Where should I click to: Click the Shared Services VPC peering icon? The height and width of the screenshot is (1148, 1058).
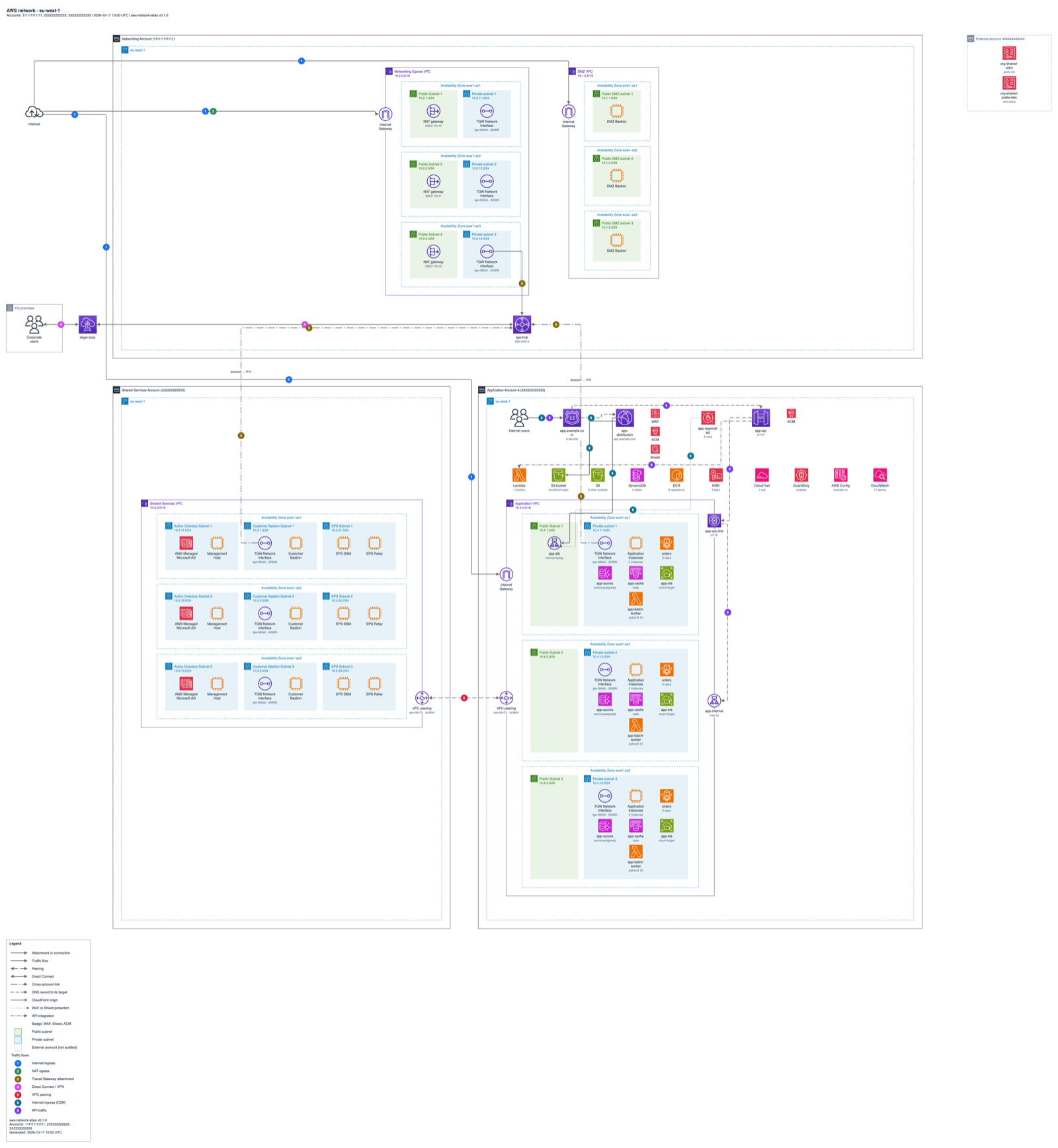coord(422,698)
